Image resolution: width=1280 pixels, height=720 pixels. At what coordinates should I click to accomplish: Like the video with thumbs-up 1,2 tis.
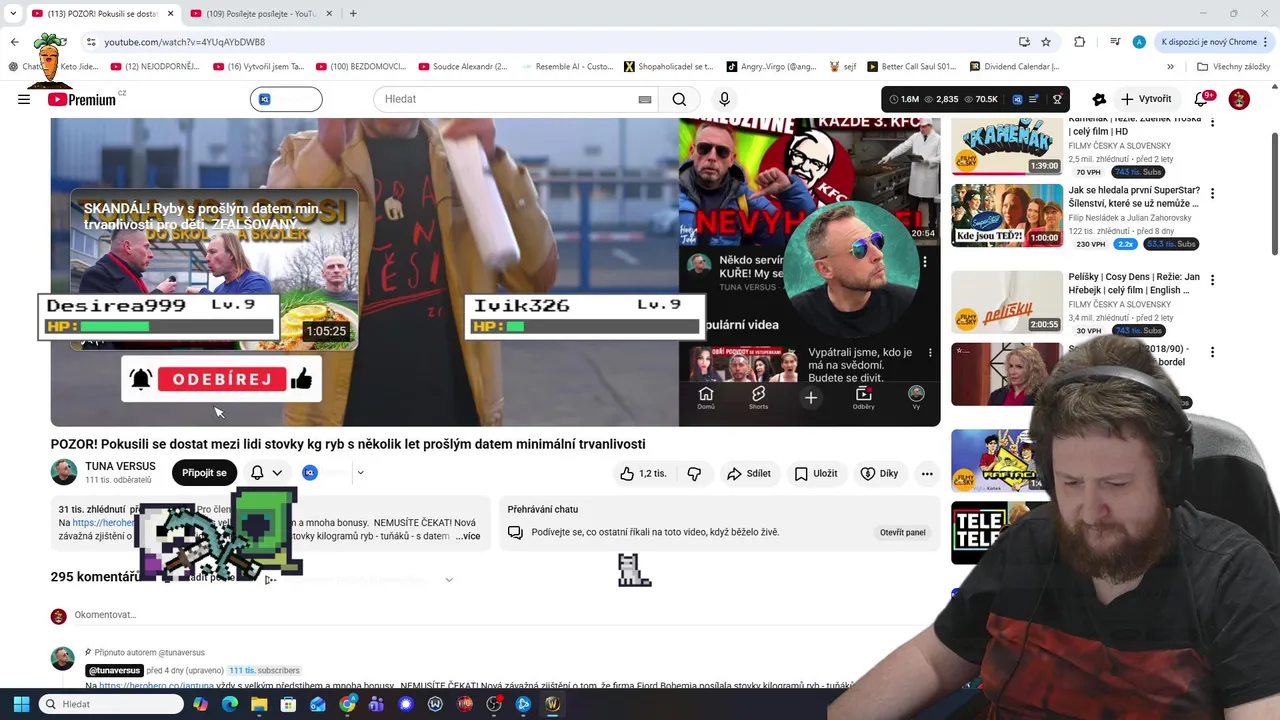[643, 473]
